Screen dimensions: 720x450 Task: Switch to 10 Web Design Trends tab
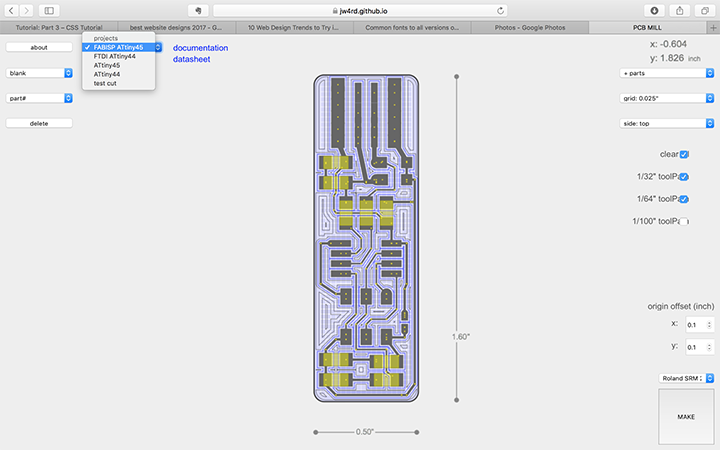(294, 28)
